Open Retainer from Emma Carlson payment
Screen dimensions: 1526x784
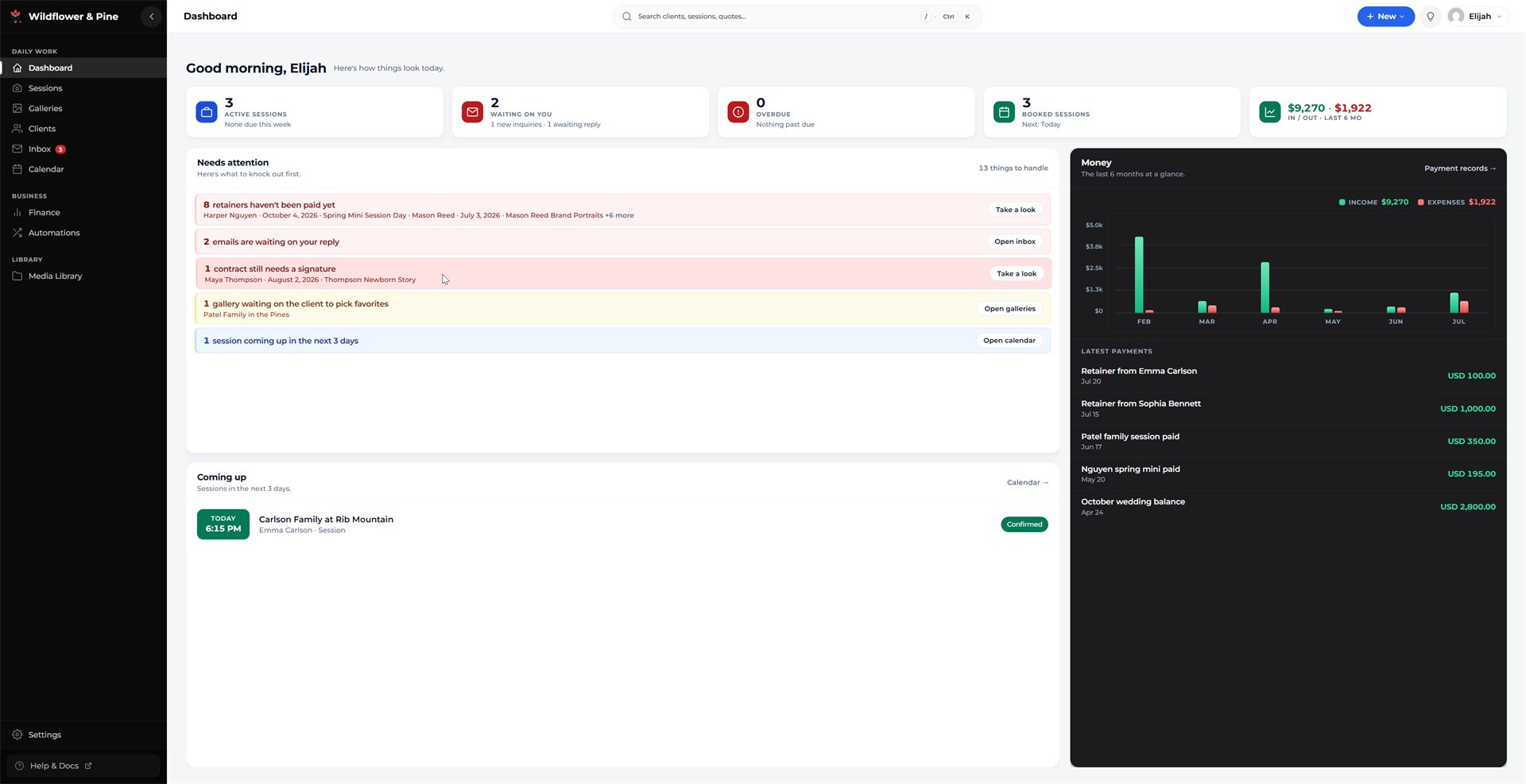pyautogui.click(x=1288, y=375)
